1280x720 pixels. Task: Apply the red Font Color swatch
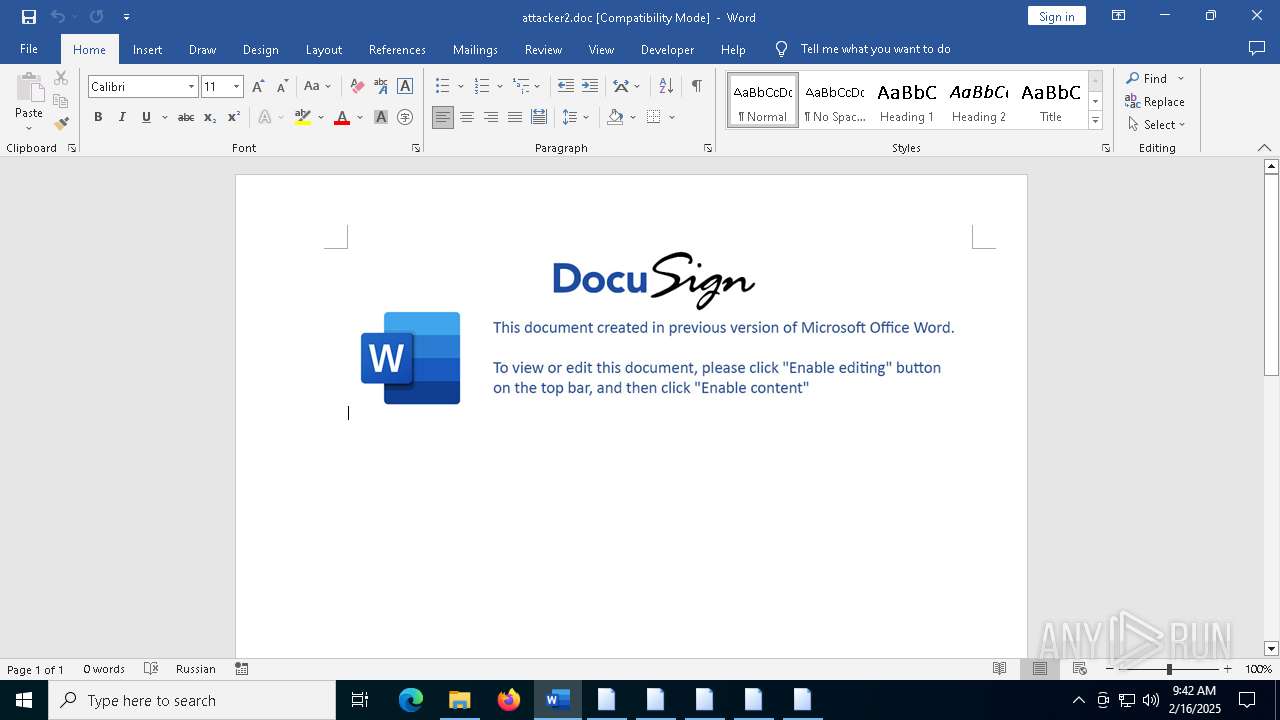pyautogui.click(x=342, y=117)
